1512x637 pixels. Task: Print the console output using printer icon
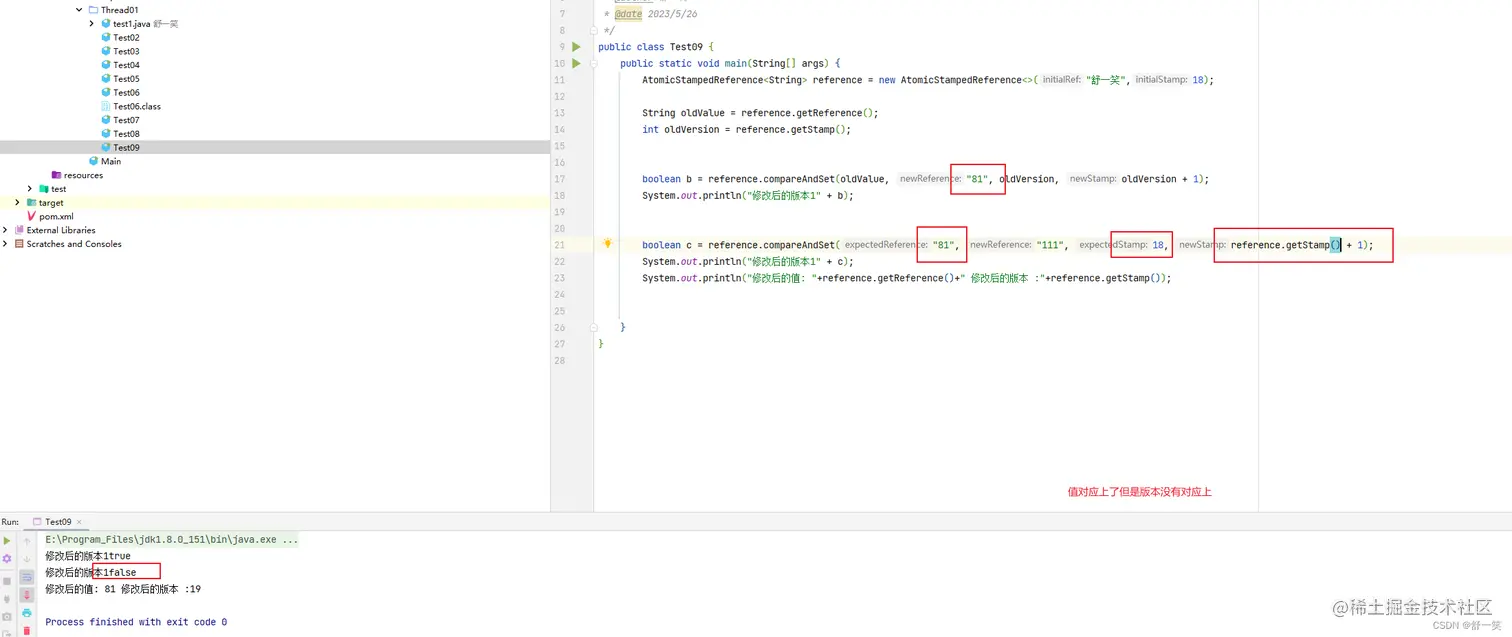27,612
